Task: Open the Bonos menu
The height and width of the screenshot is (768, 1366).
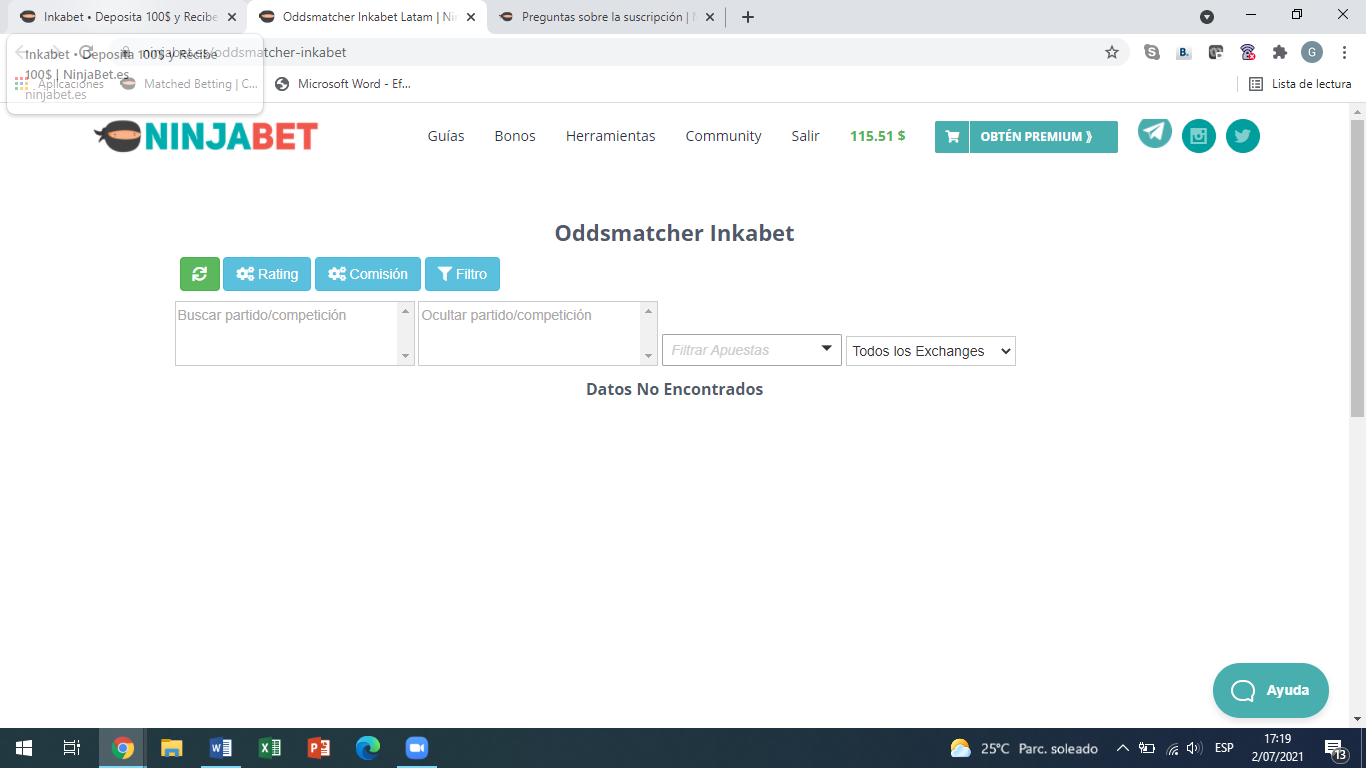Action: click(x=515, y=136)
